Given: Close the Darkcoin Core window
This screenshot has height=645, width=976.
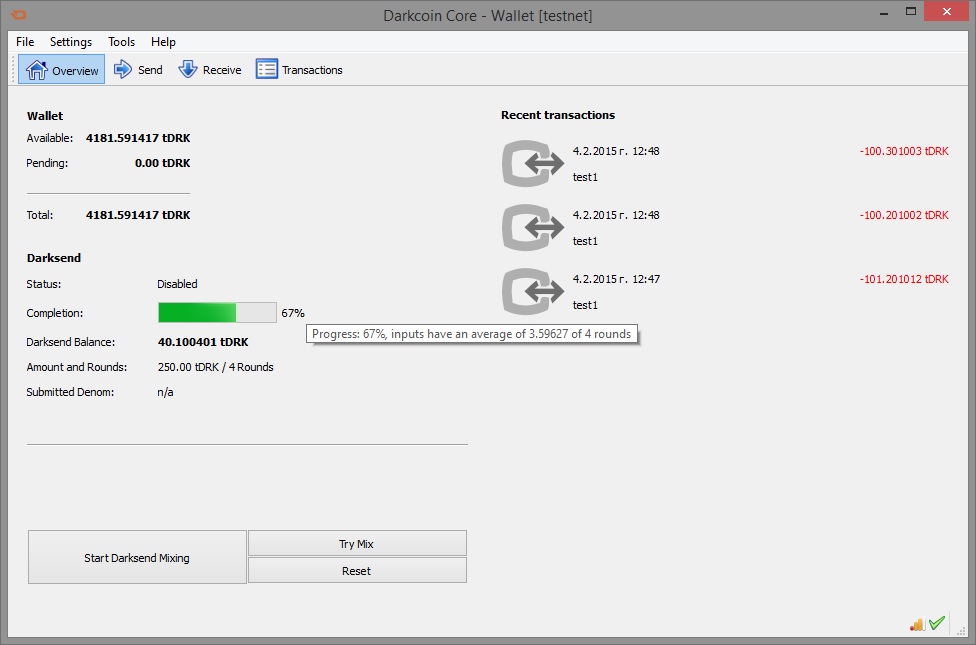Looking at the screenshot, I should pos(946,12).
